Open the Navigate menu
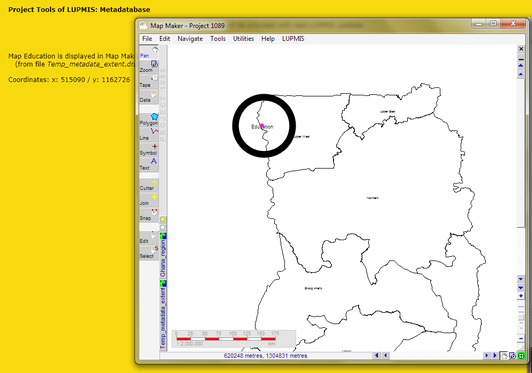Image resolution: width=532 pixels, height=373 pixels. pos(190,39)
